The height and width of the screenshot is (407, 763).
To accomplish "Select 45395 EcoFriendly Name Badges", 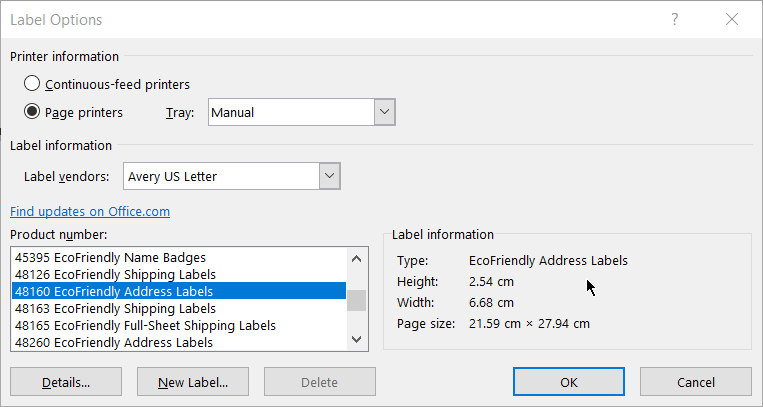I will [179, 258].
